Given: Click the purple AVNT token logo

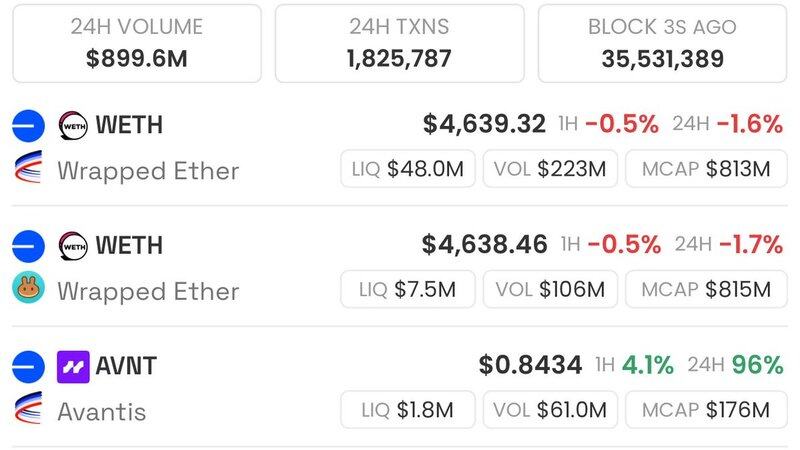Looking at the screenshot, I should click(x=73, y=367).
